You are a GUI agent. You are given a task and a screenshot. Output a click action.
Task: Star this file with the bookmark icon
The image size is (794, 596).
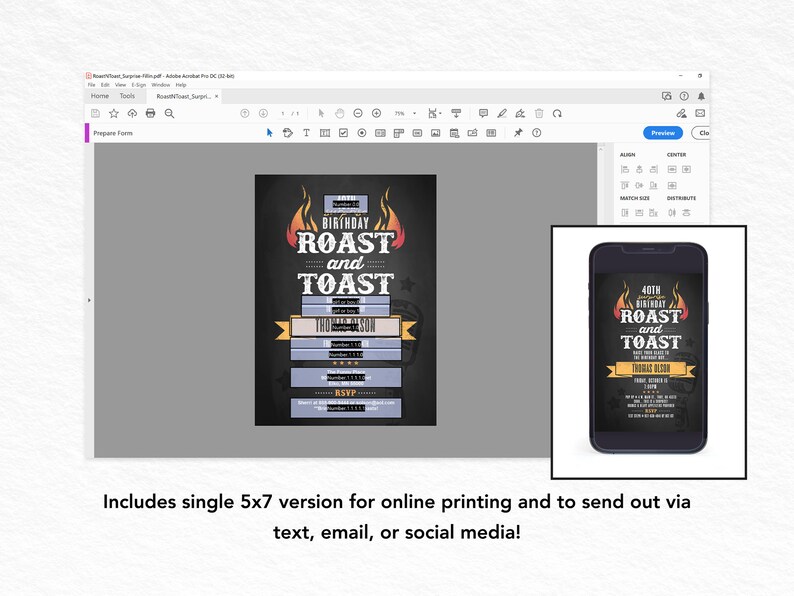[113, 113]
